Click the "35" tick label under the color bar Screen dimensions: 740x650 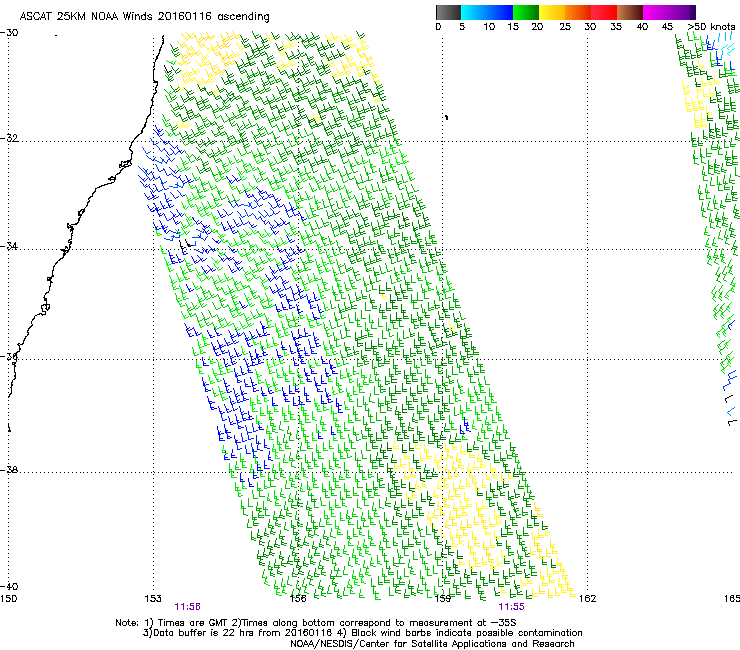point(616,27)
